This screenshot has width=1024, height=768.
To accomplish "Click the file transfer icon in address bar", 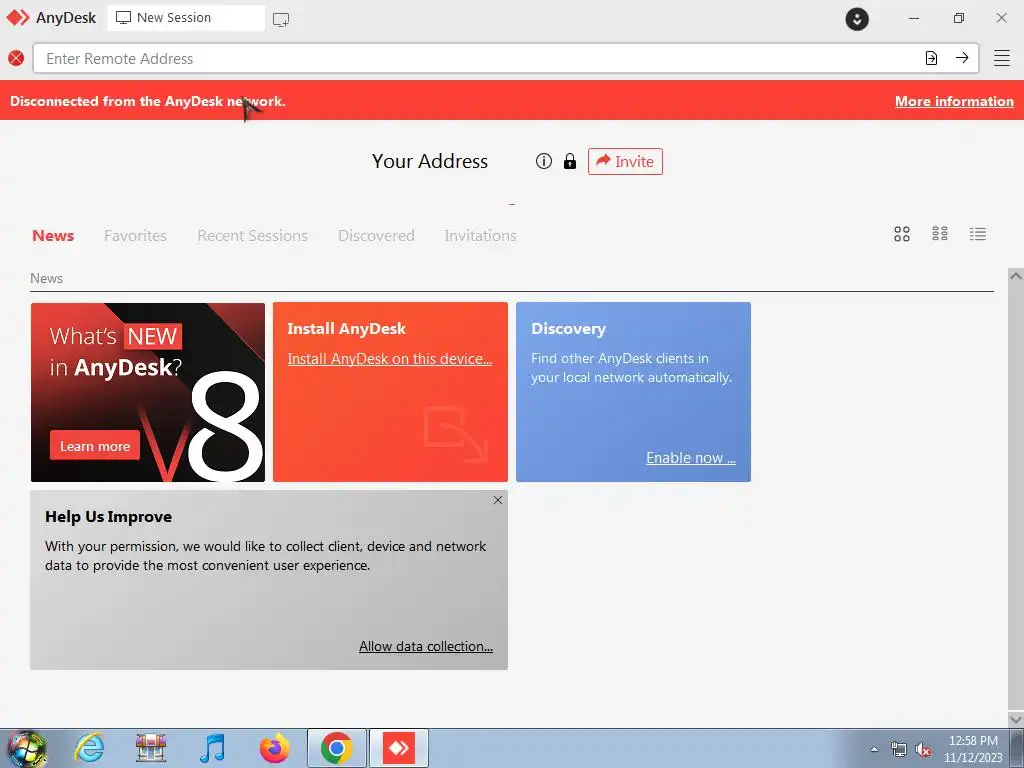I will [931, 58].
